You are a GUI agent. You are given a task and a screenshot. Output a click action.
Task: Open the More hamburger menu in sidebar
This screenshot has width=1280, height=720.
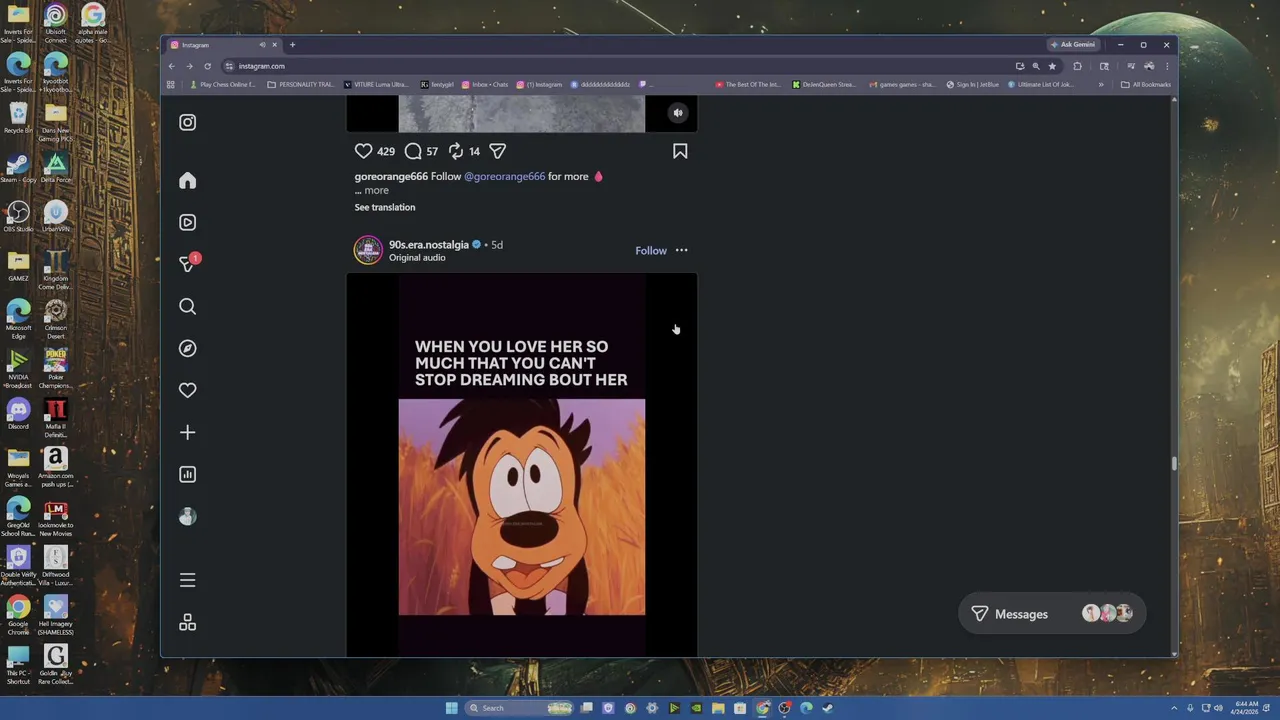187,580
